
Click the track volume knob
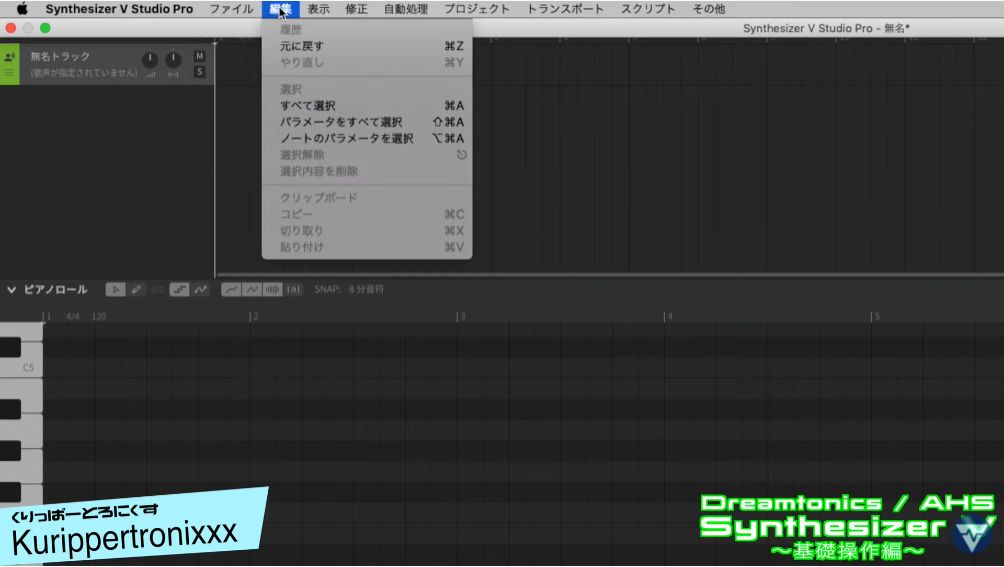click(150, 60)
